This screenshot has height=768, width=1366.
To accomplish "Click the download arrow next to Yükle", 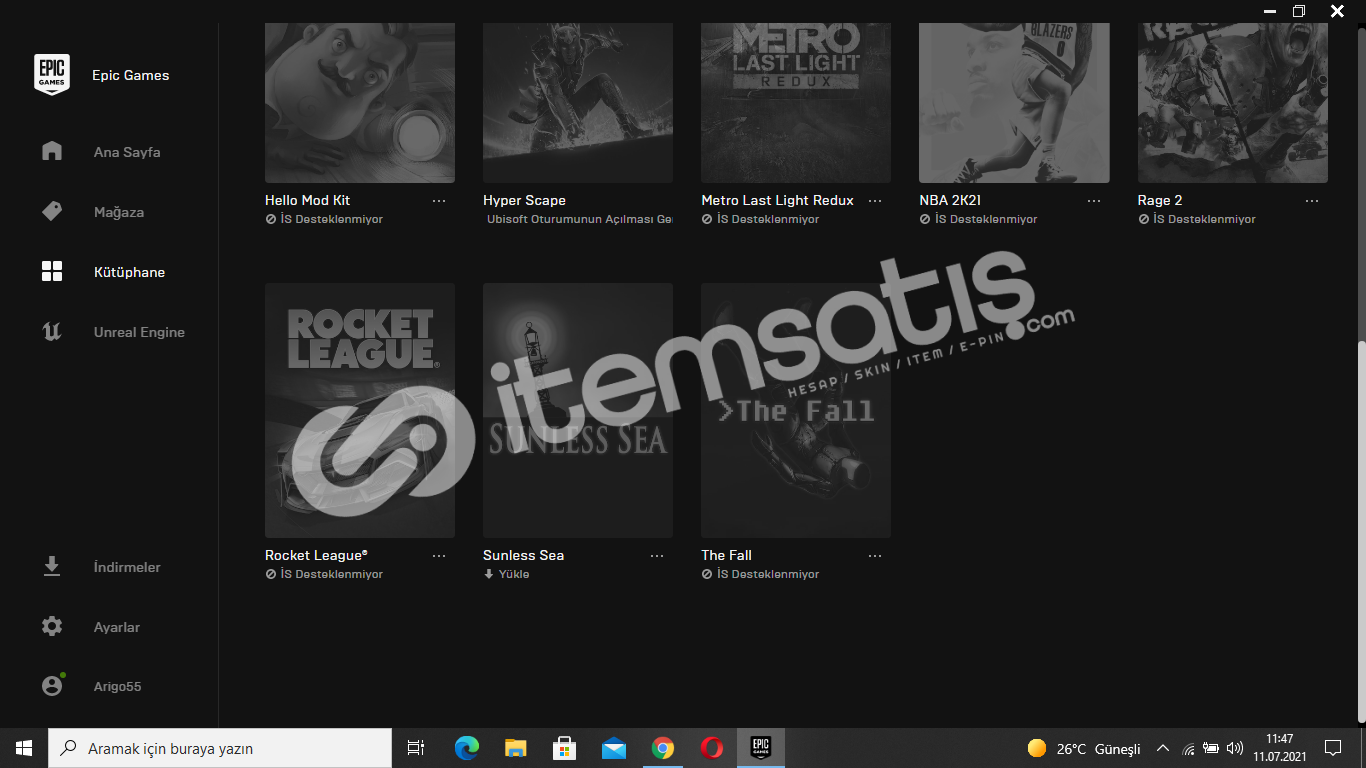I will point(489,574).
